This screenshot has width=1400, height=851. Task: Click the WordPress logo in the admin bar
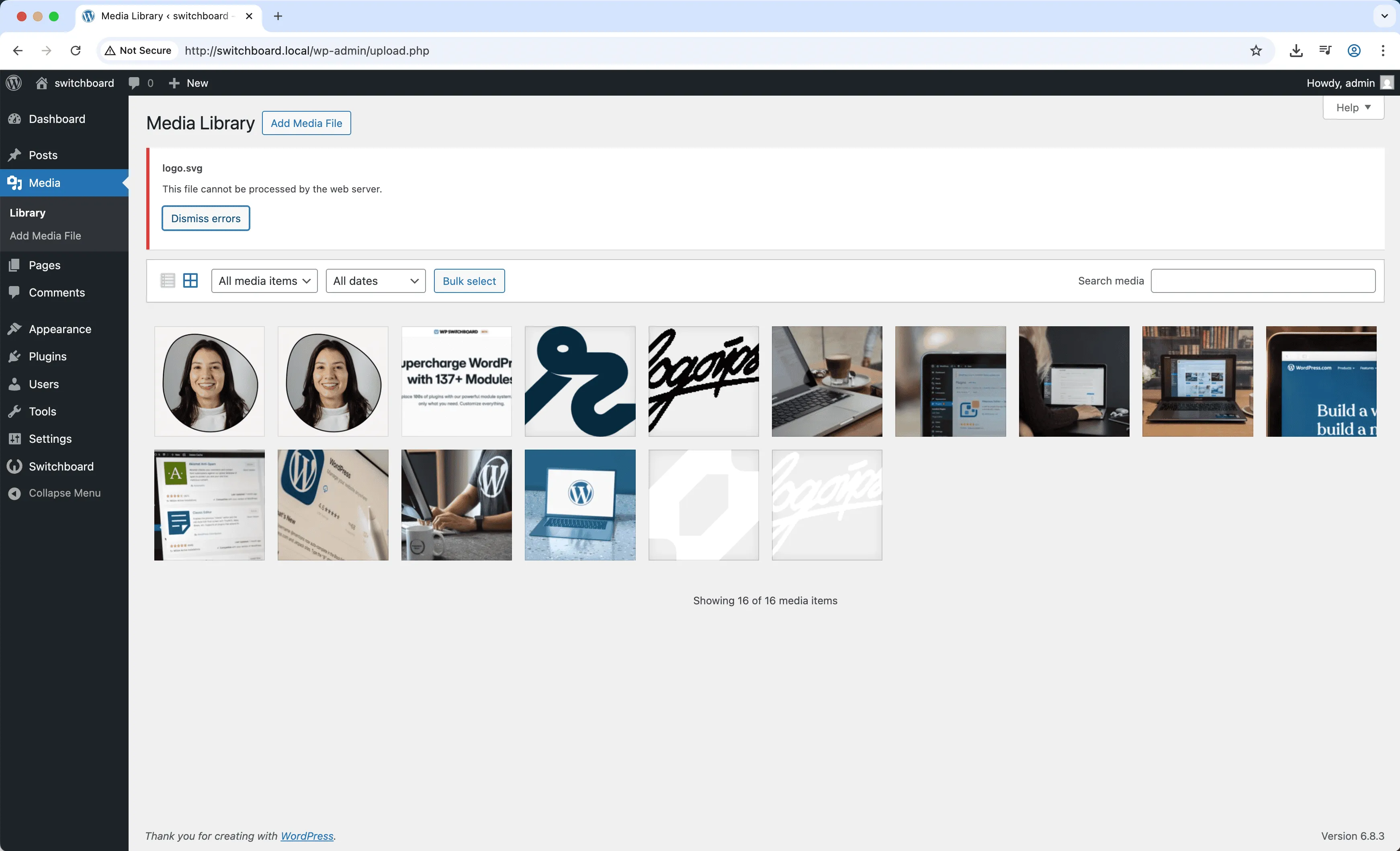coord(14,82)
